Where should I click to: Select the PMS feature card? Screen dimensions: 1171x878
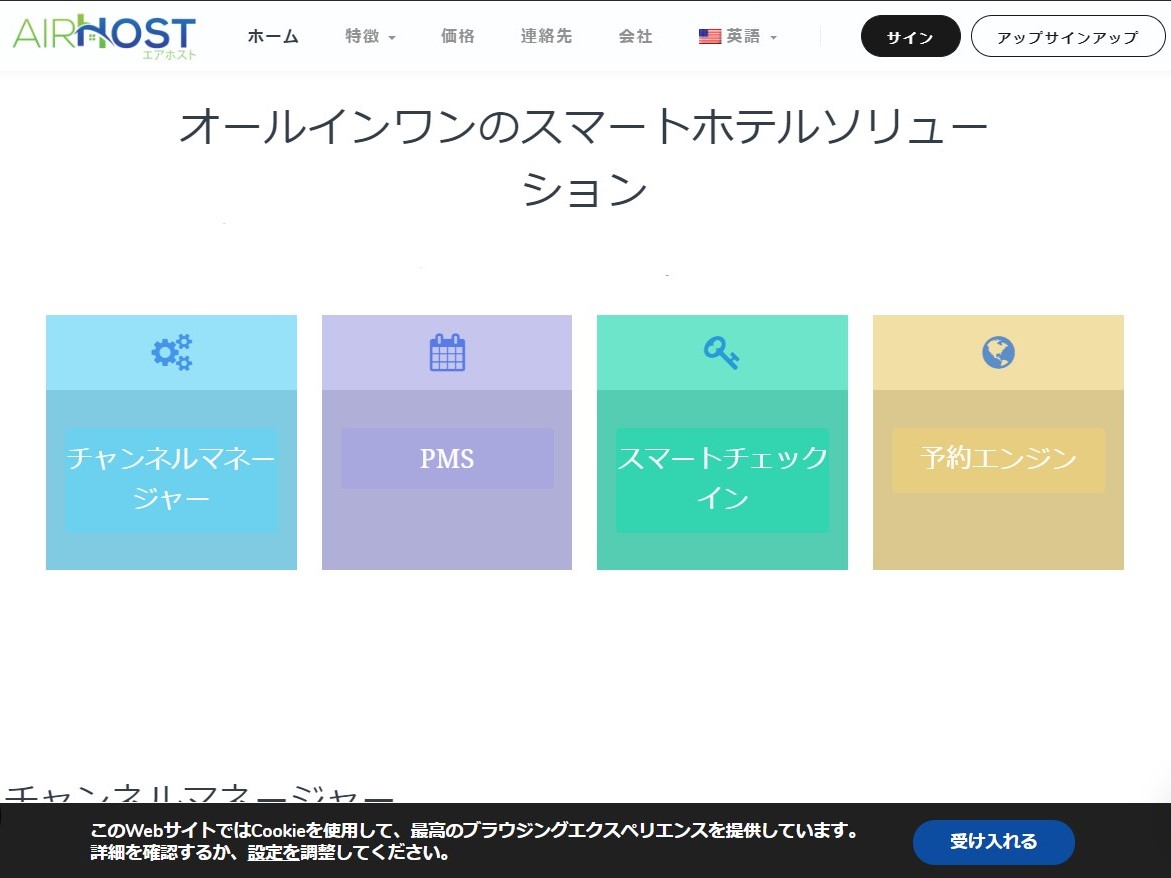(x=447, y=459)
